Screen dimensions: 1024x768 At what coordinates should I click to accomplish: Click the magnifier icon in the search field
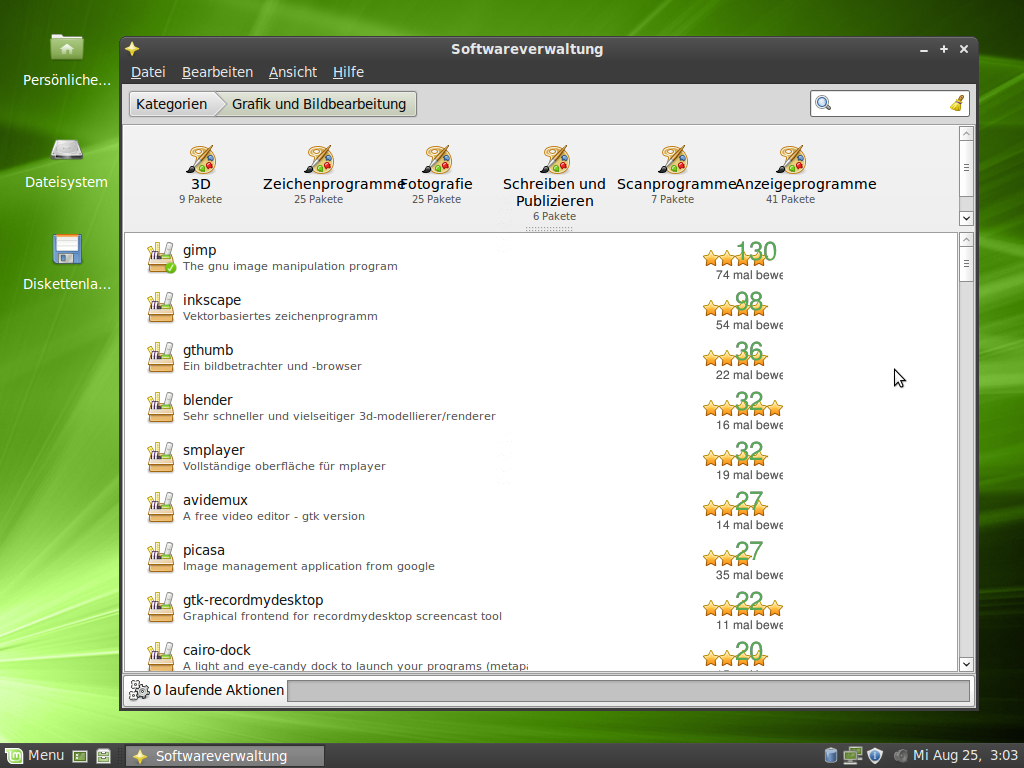[x=822, y=103]
